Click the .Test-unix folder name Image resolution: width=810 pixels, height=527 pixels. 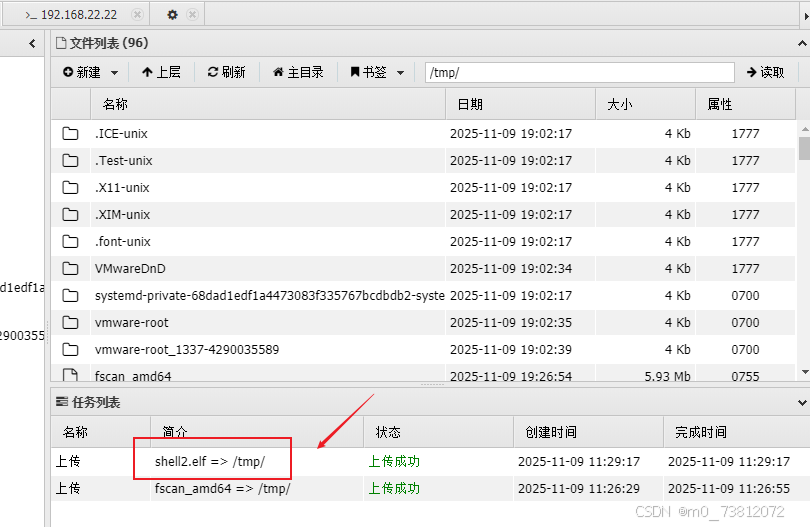point(123,161)
